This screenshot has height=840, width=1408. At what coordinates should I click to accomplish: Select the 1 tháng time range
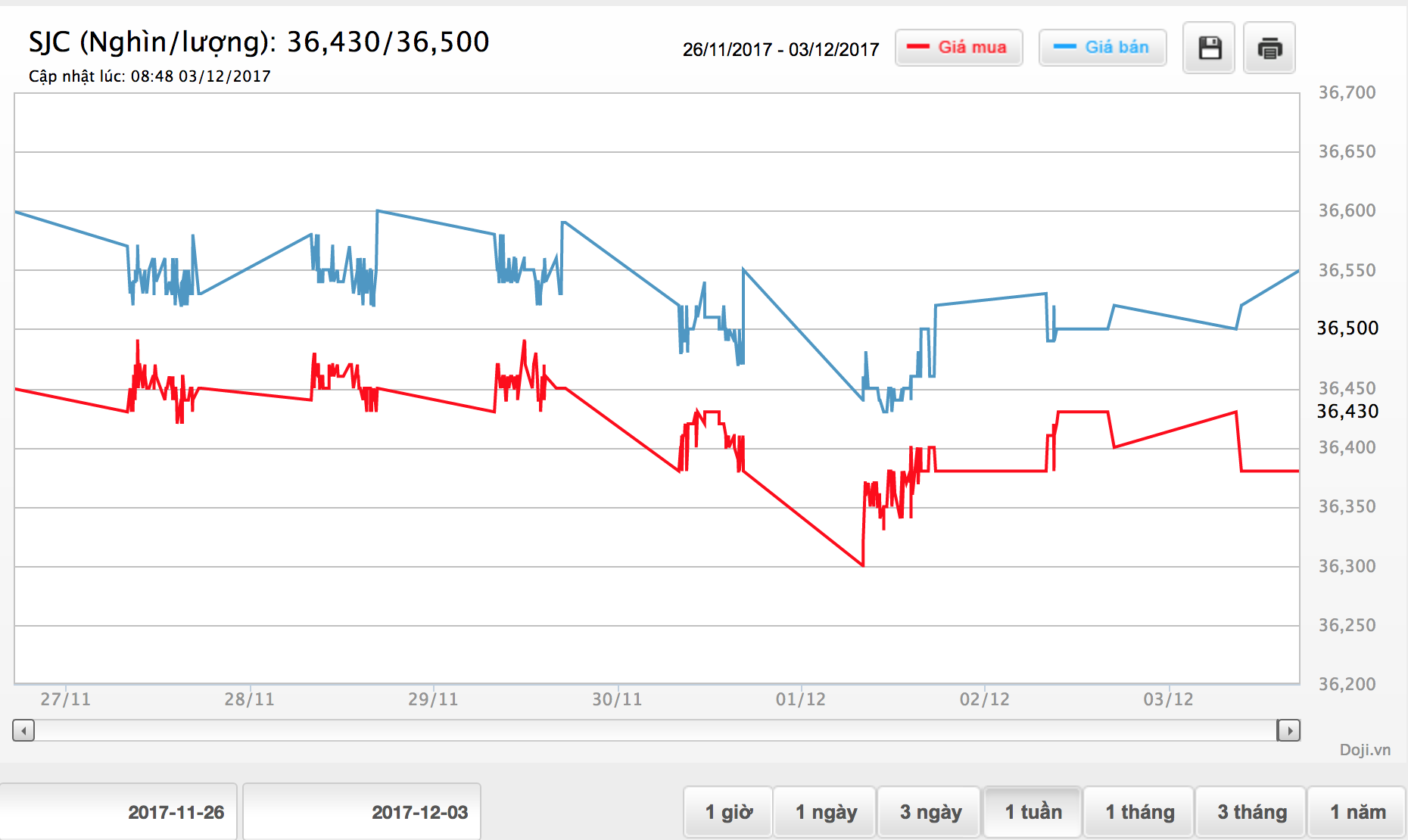(1139, 812)
